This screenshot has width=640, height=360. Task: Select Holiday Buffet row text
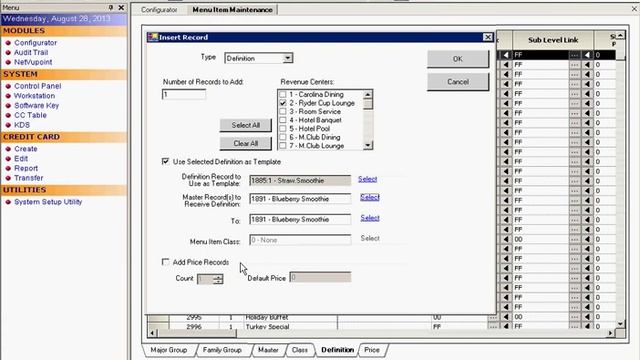[x=267, y=317]
